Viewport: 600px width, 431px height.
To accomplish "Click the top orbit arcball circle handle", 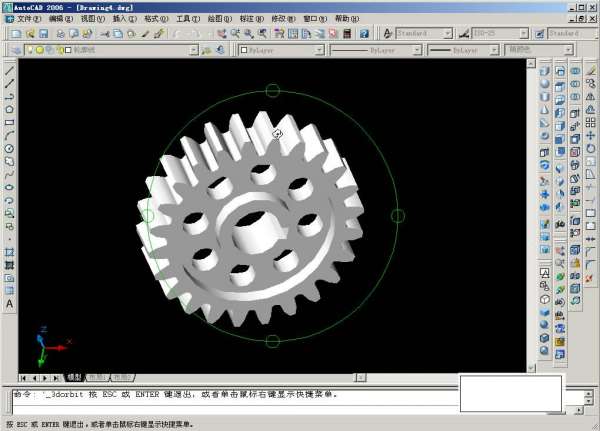I will click(x=273, y=91).
